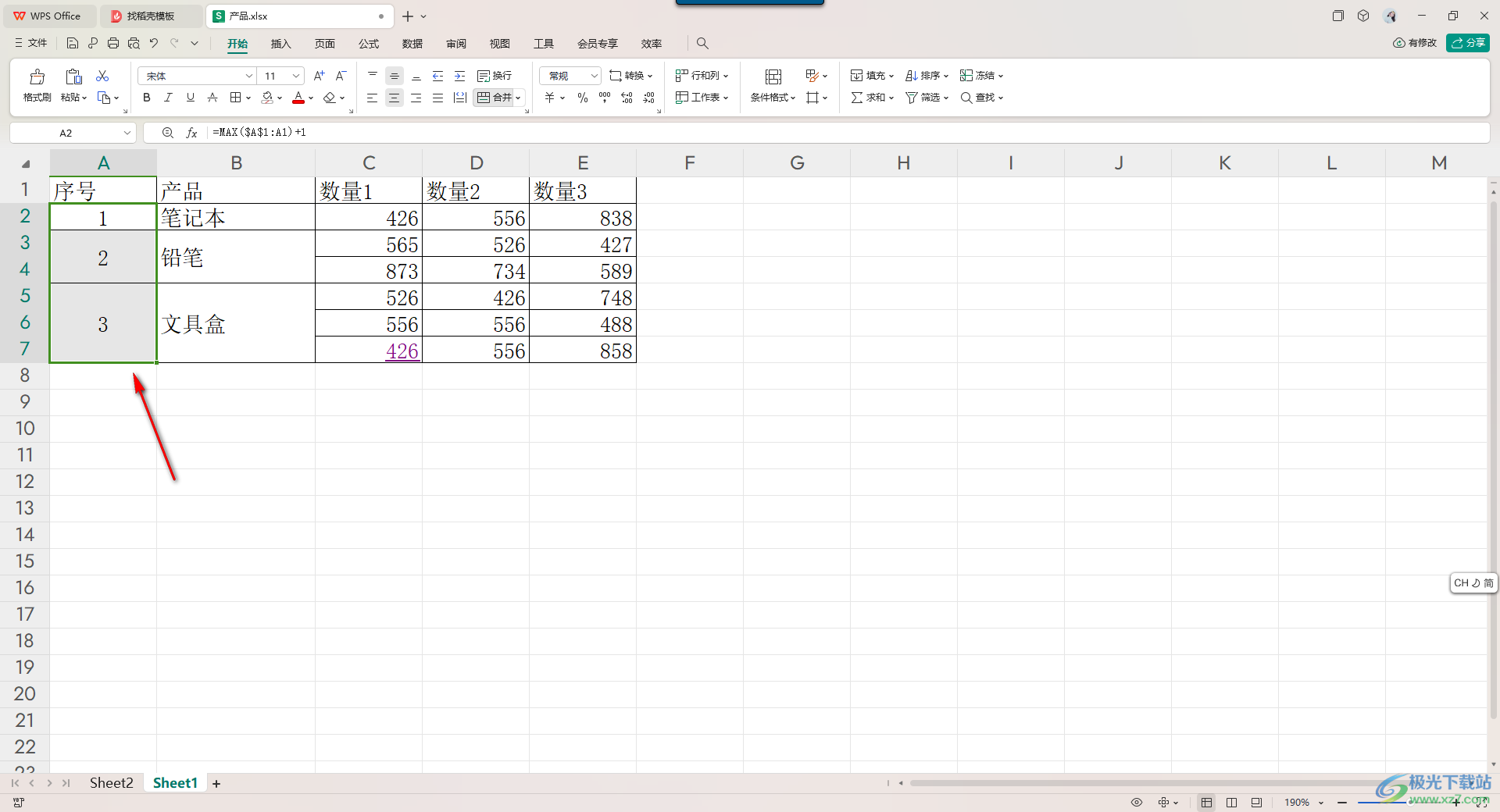Click the add new sheet plus button

tap(216, 783)
